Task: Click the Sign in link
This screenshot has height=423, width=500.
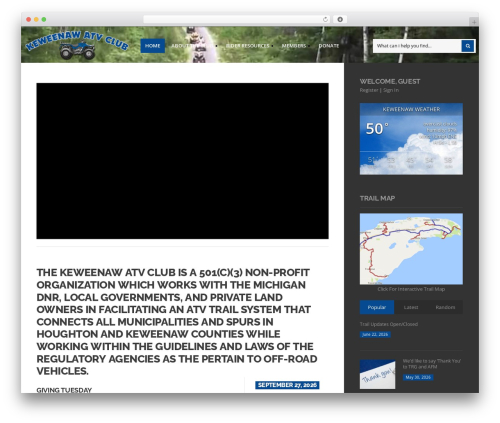Action: tap(391, 90)
